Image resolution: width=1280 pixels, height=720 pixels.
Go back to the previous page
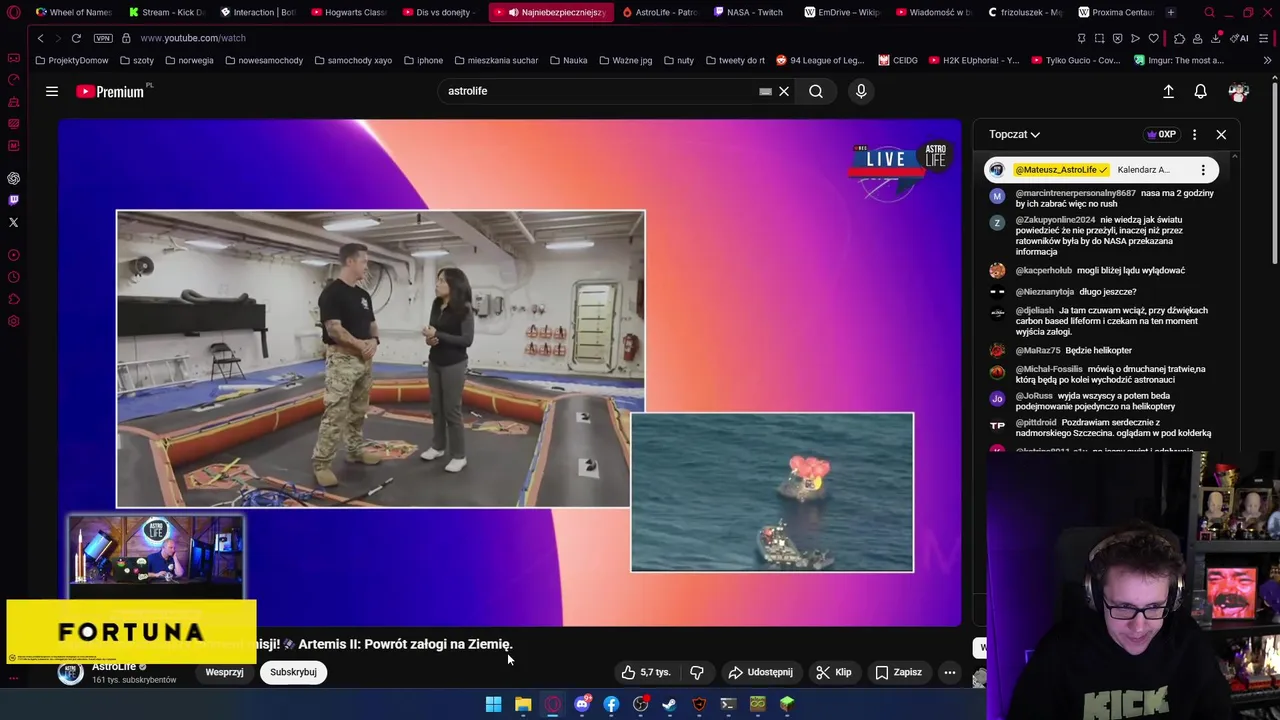click(40, 38)
